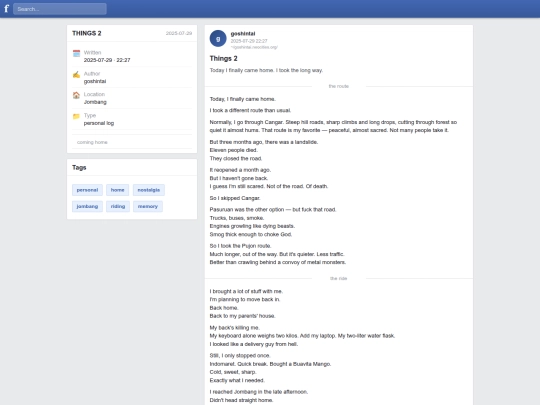Click the author value goshintai in sidebar

coord(95,81)
